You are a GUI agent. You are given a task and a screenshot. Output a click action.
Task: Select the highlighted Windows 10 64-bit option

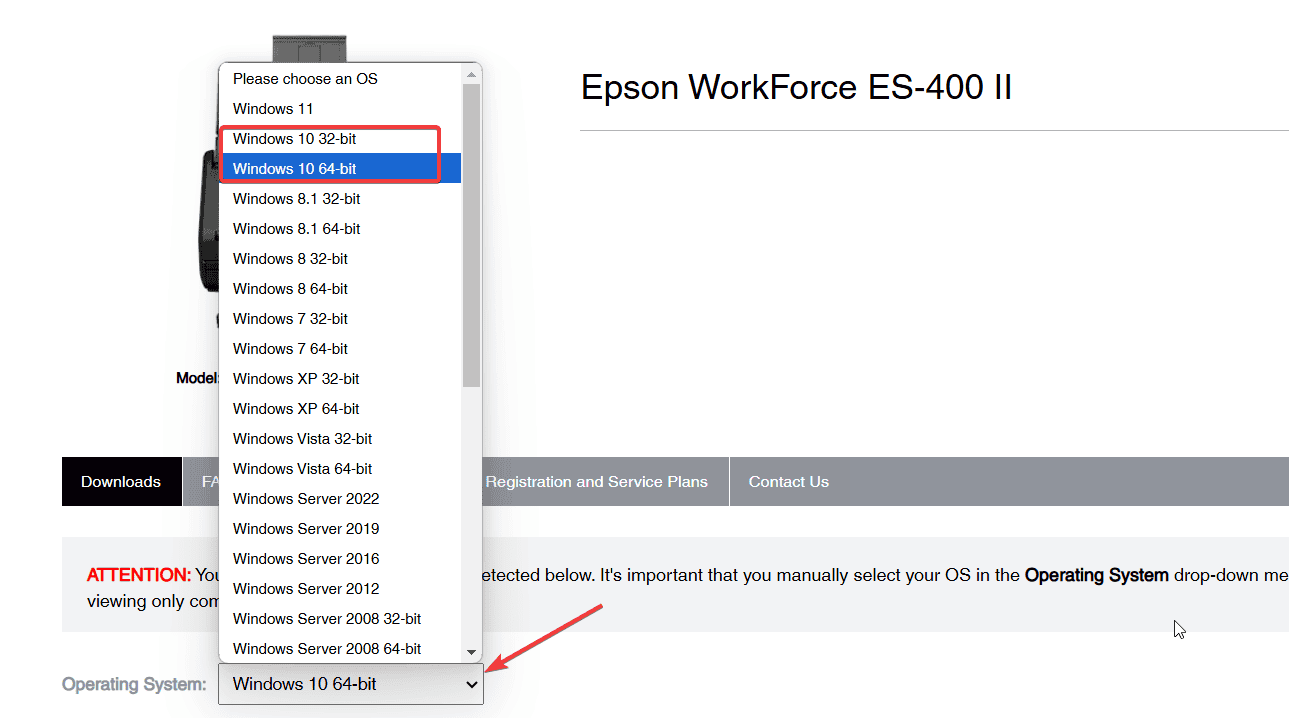341,169
